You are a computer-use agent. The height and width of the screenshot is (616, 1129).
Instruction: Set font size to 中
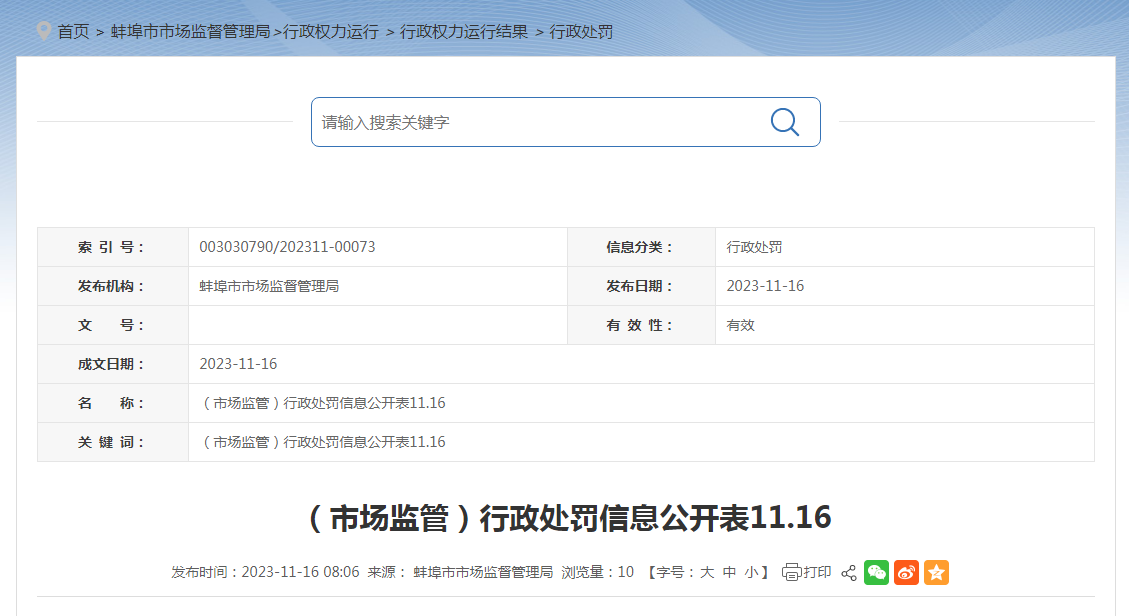pyautogui.click(x=729, y=572)
